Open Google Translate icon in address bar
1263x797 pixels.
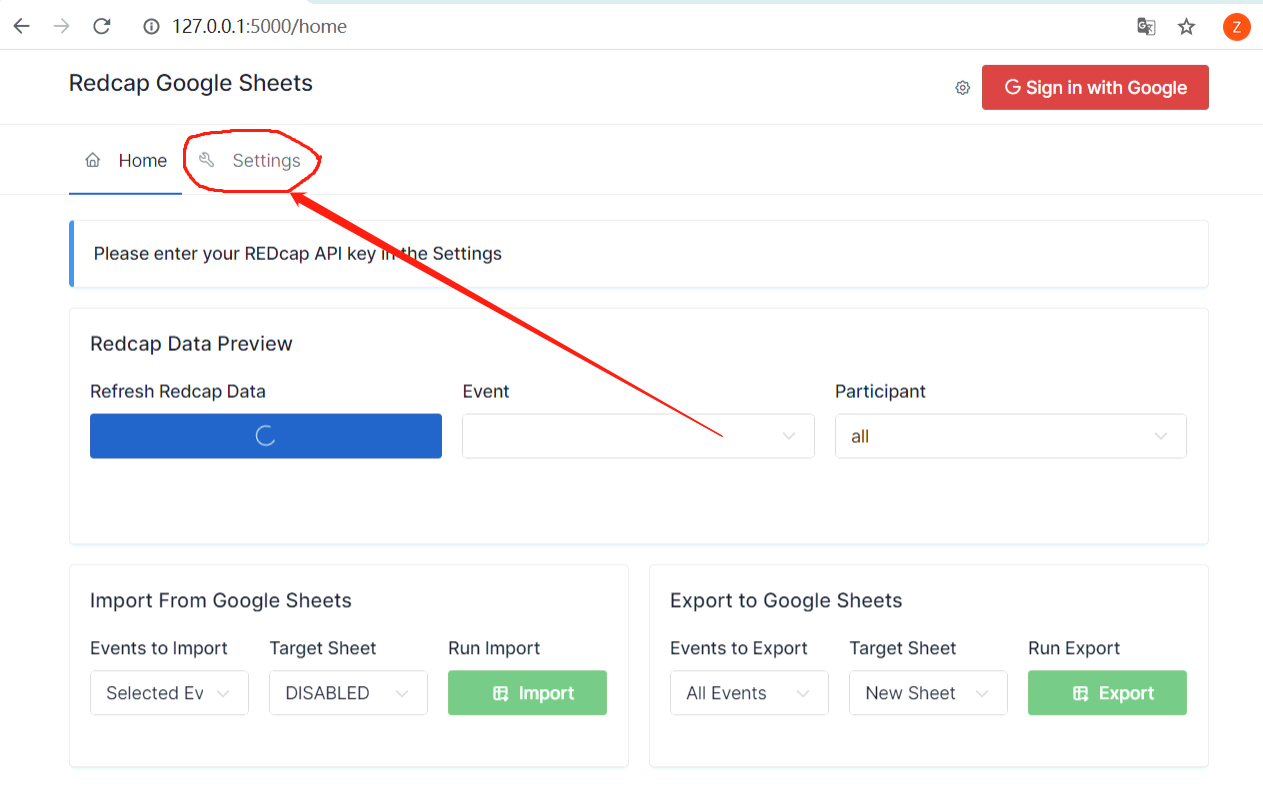coord(1145,27)
